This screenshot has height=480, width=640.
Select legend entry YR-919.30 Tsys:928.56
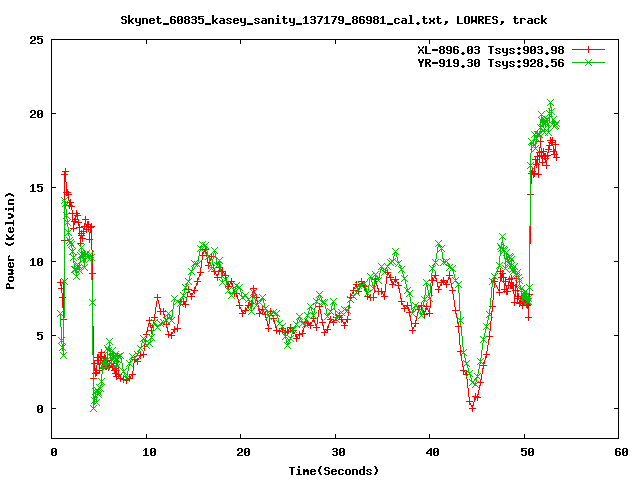tap(491, 63)
